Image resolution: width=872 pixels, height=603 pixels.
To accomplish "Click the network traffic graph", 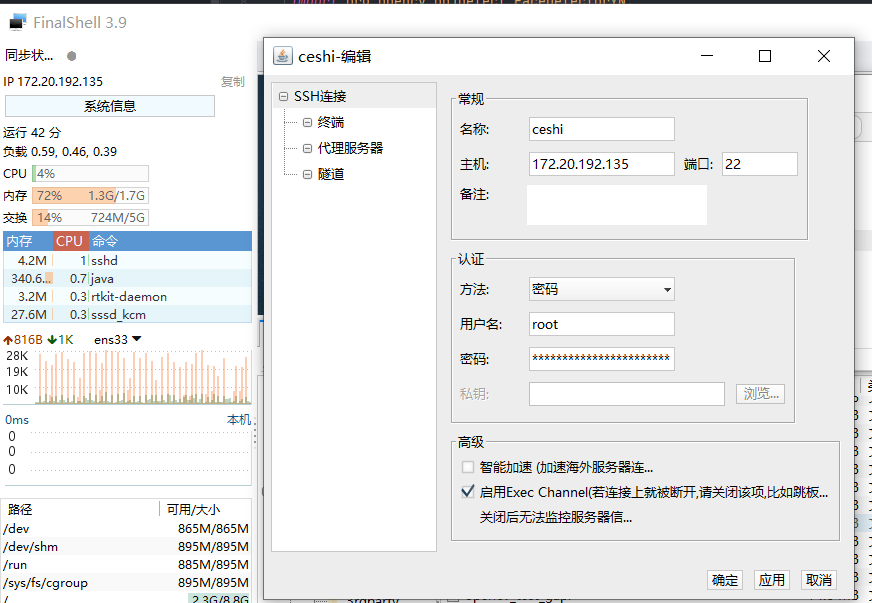I will (143, 377).
